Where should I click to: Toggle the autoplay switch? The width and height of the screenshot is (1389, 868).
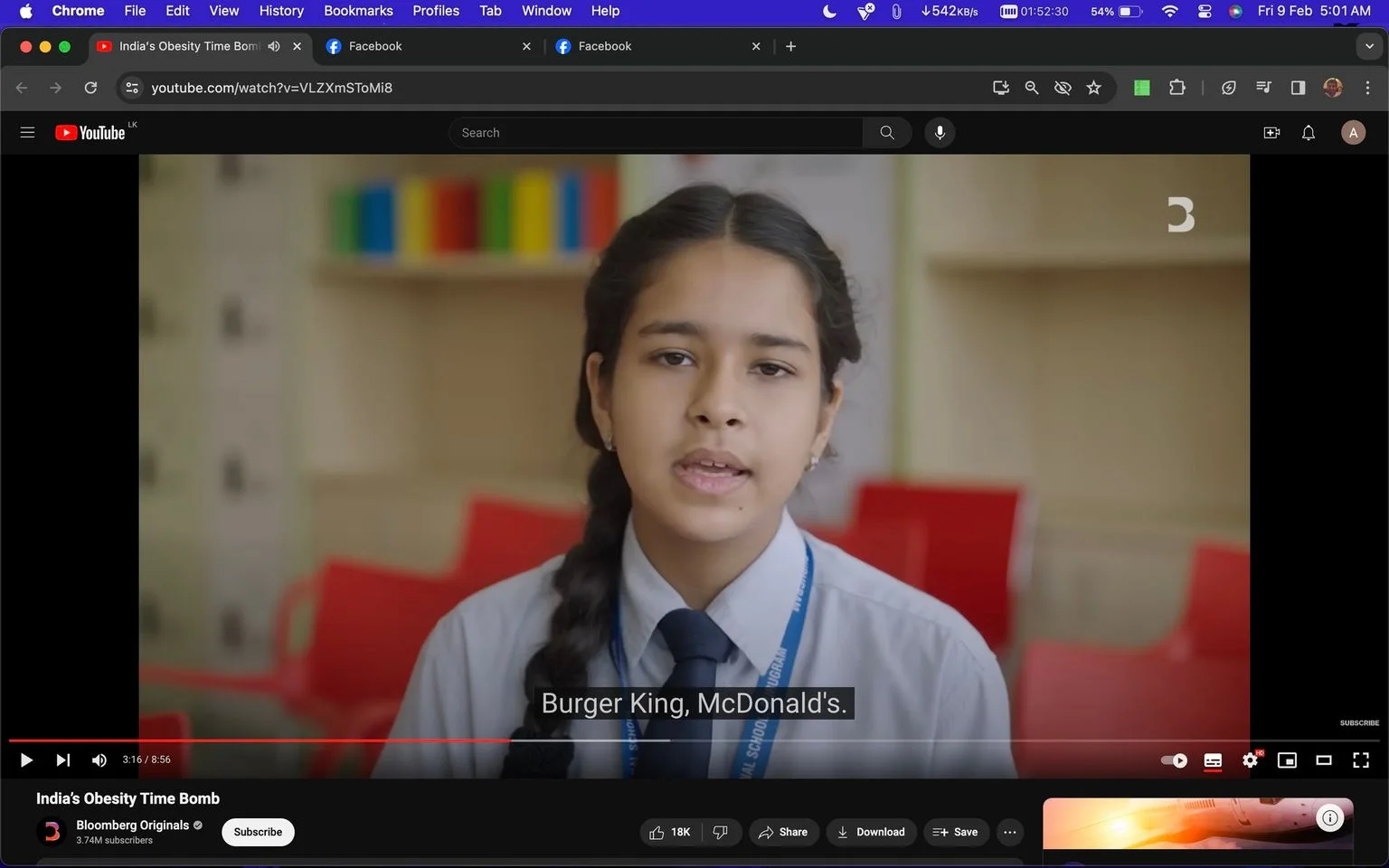point(1174,760)
